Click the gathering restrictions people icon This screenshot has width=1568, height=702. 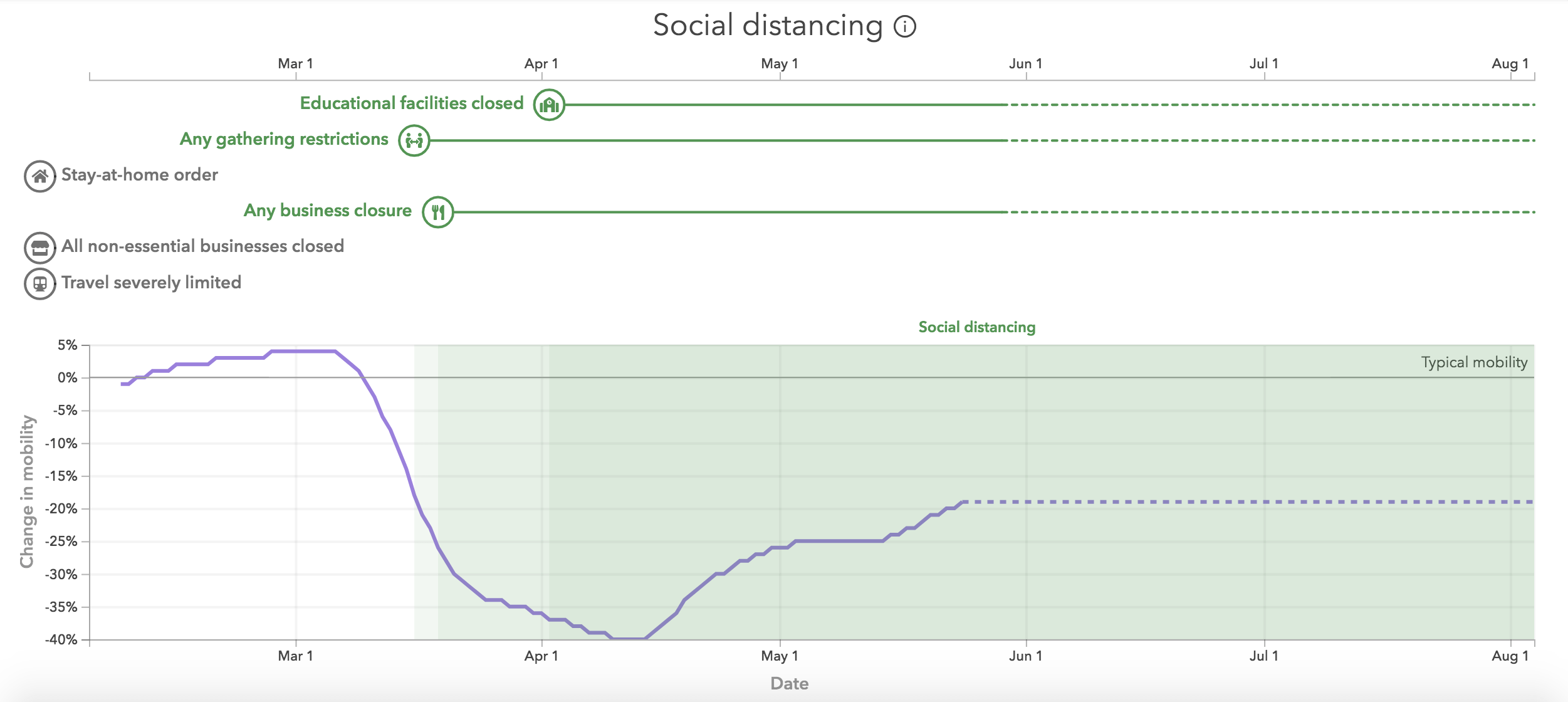point(414,140)
